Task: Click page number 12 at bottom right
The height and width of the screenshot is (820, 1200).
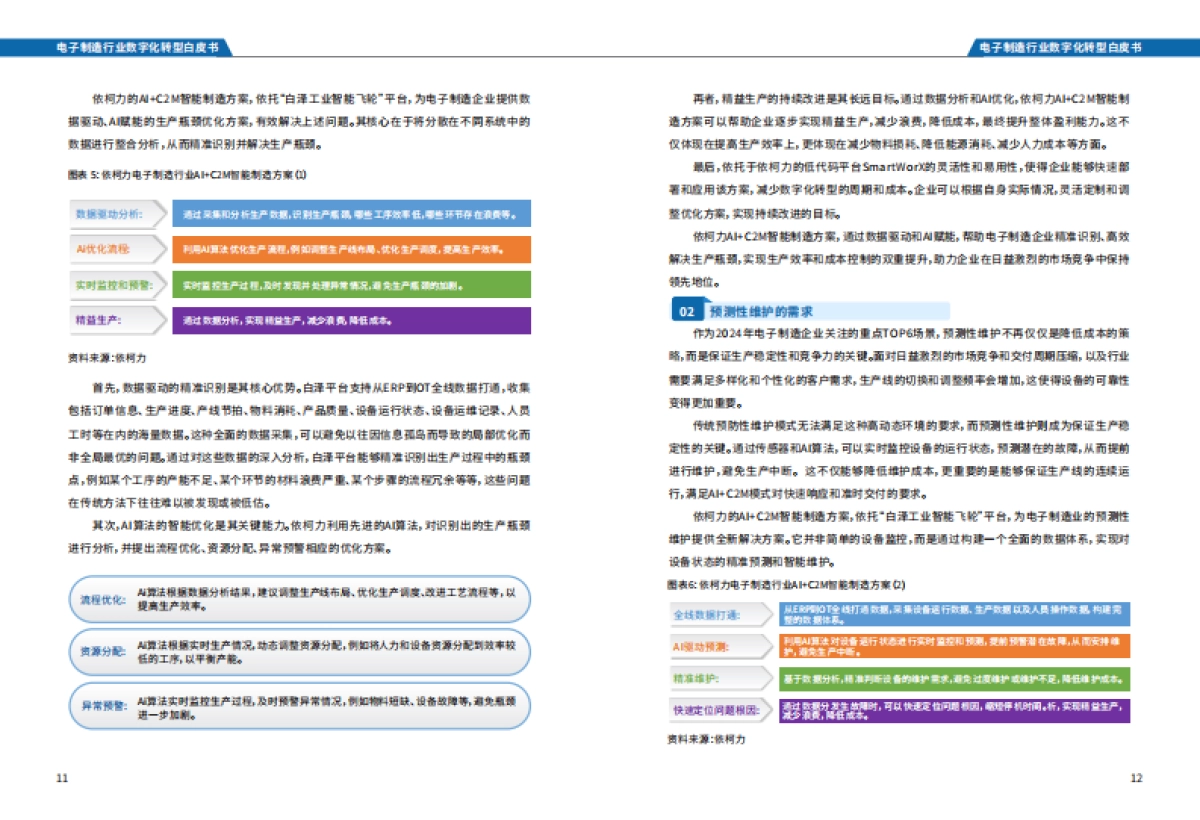Action: 1136,777
